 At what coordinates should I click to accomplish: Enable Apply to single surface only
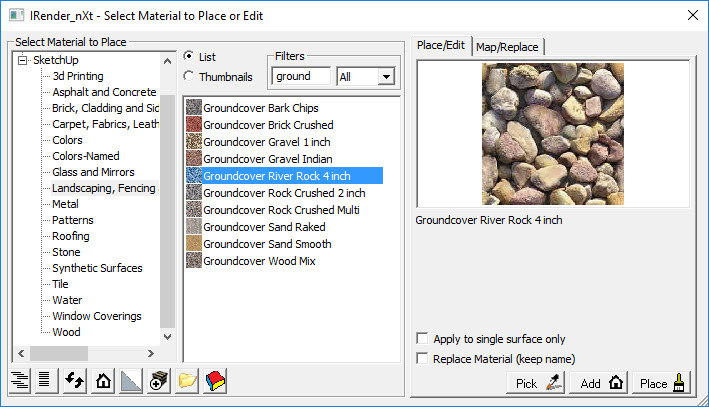pyautogui.click(x=422, y=339)
